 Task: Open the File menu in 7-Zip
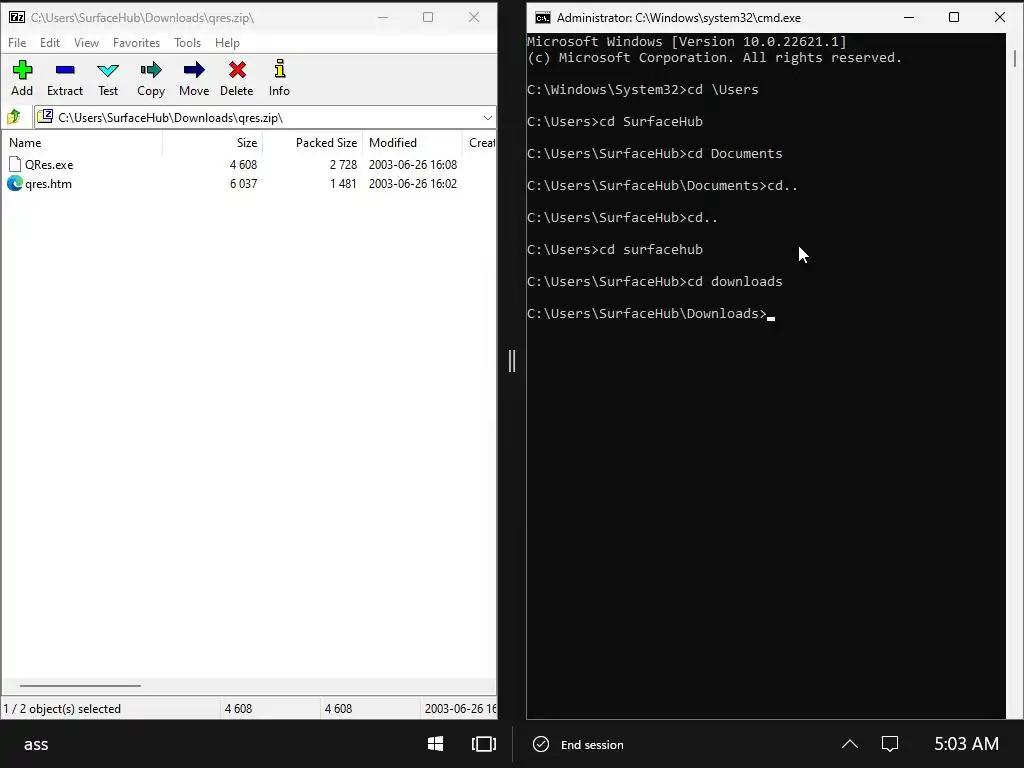tap(17, 42)
